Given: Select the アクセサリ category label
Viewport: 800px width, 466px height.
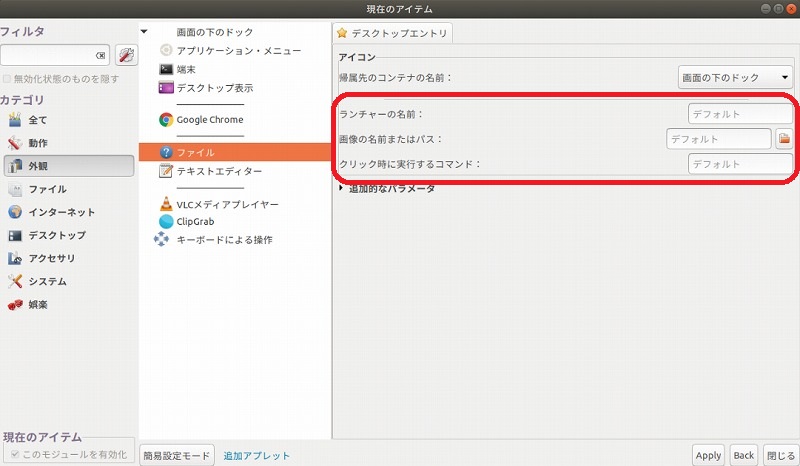Looking at the screenshot, I should click(52, 258).
